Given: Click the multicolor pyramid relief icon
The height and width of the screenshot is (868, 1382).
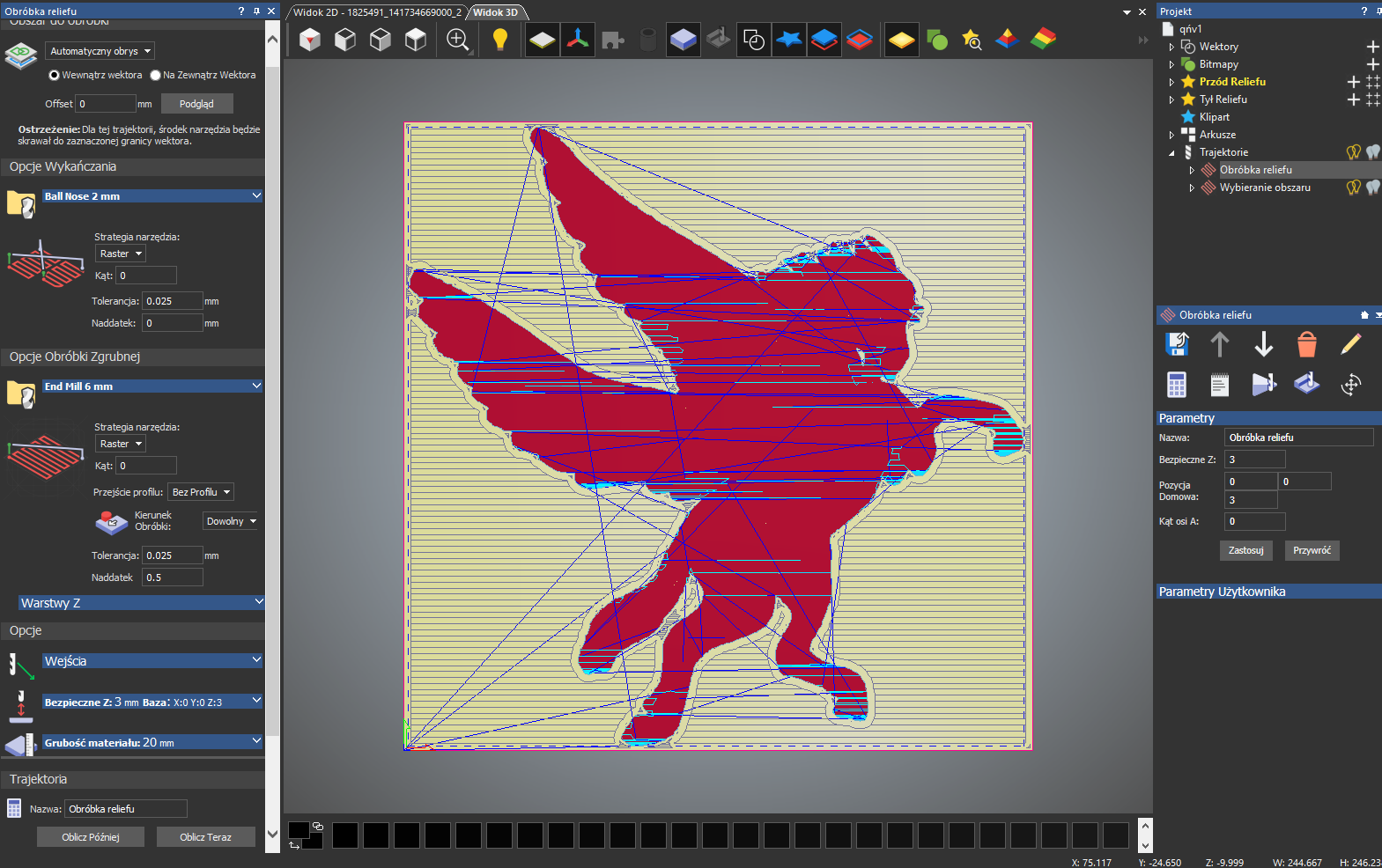Looking at the screenshot, I should point(1007,40).
